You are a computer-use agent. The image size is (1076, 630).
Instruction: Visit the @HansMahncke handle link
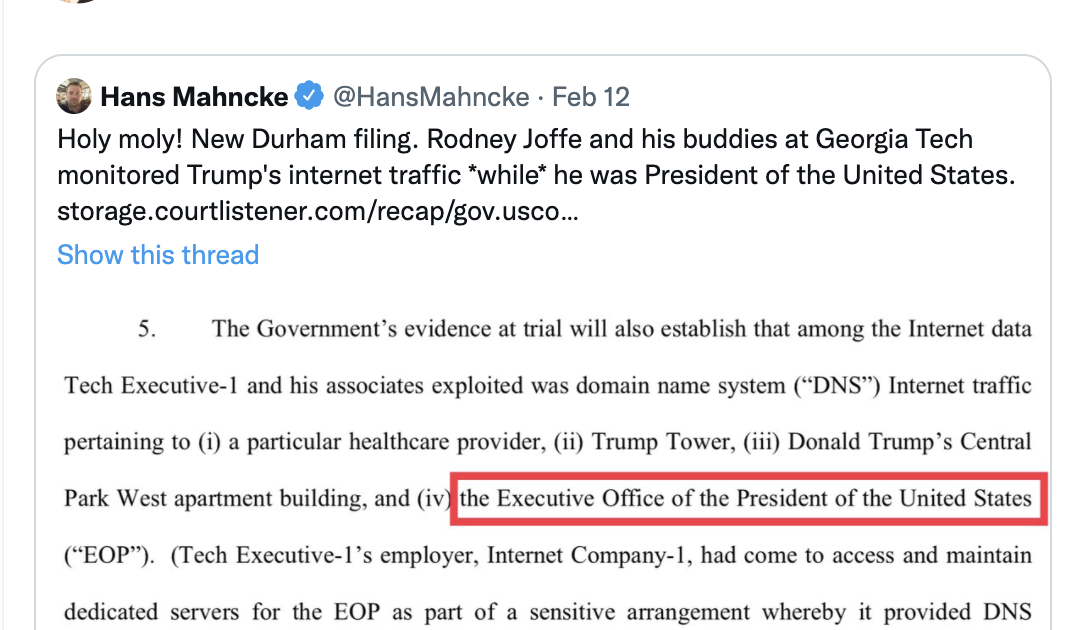pos(431,97)
